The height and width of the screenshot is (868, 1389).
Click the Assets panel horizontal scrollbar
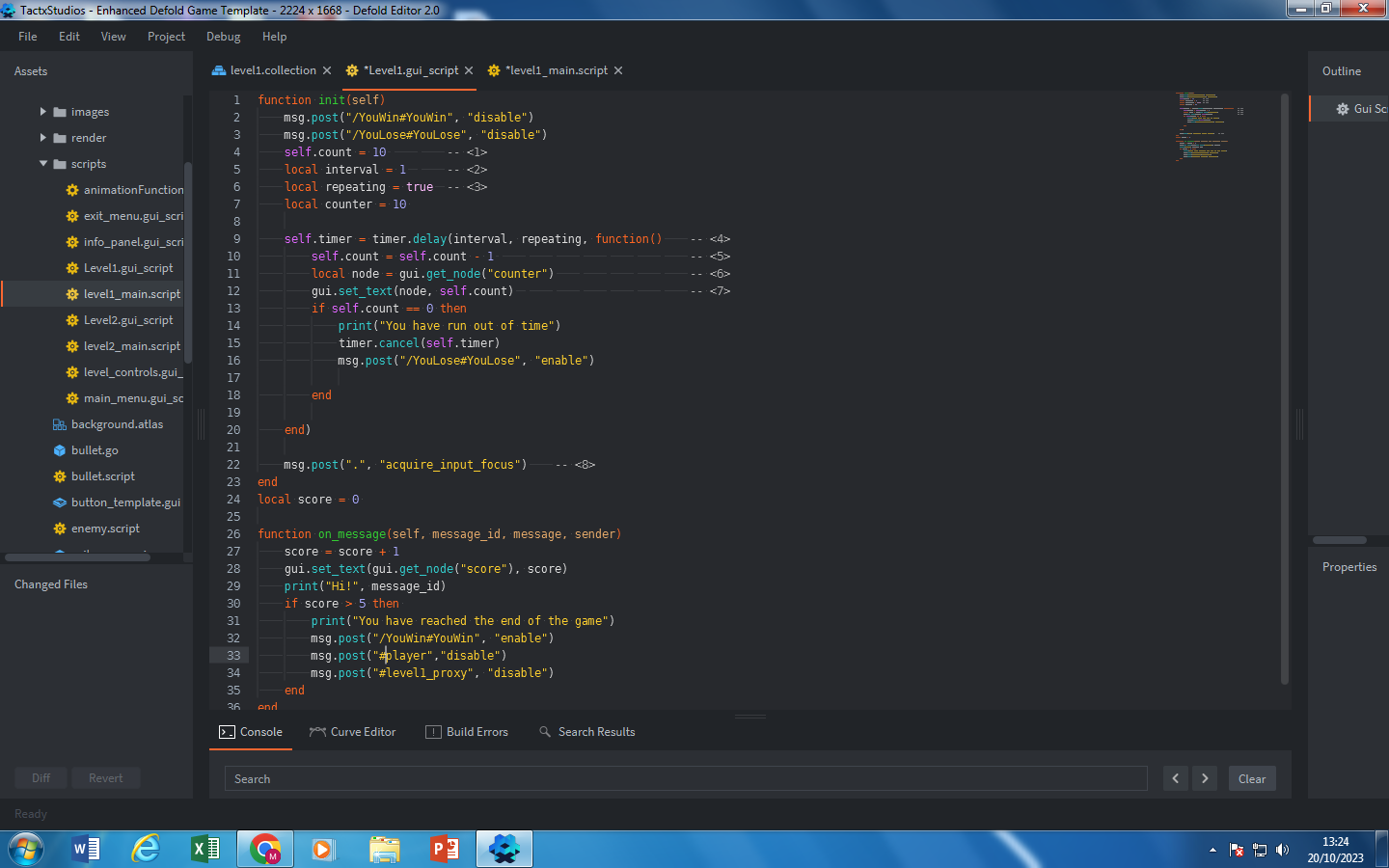(77, 557)
